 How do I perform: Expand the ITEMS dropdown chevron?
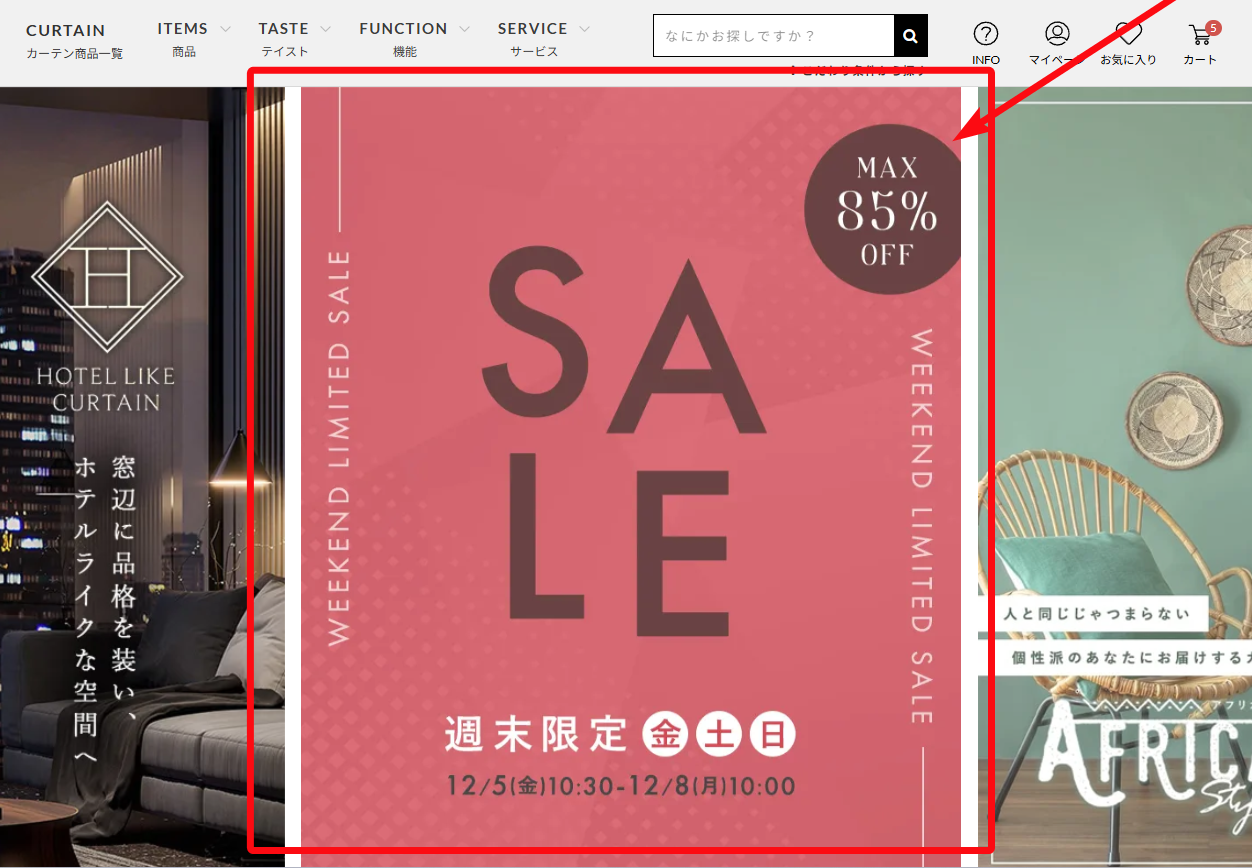point(225,29)
